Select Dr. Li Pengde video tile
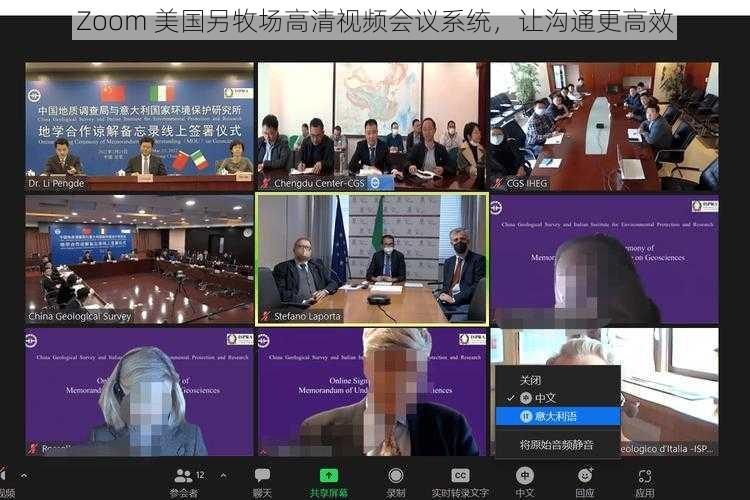750x500 pixels. coord(140,127)
